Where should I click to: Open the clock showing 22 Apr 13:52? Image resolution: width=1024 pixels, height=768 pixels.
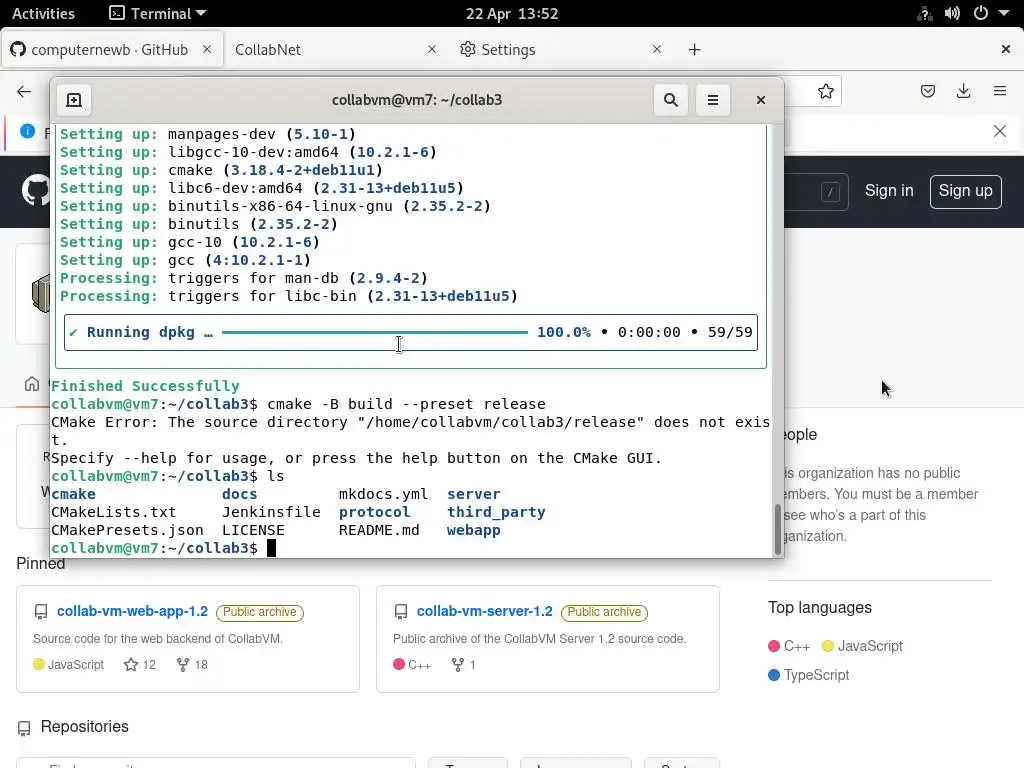[512, 13]
